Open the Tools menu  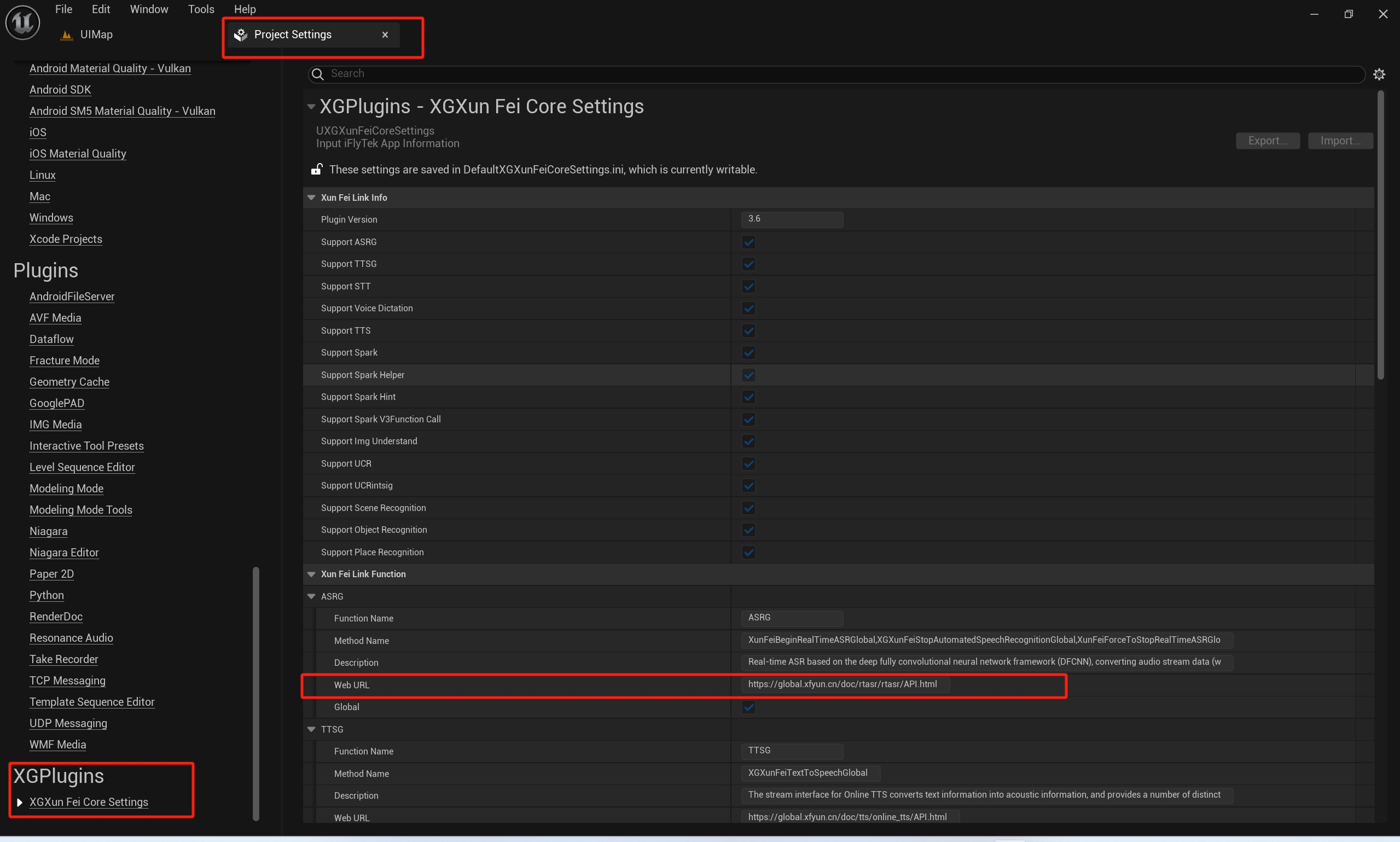[201, 9]
